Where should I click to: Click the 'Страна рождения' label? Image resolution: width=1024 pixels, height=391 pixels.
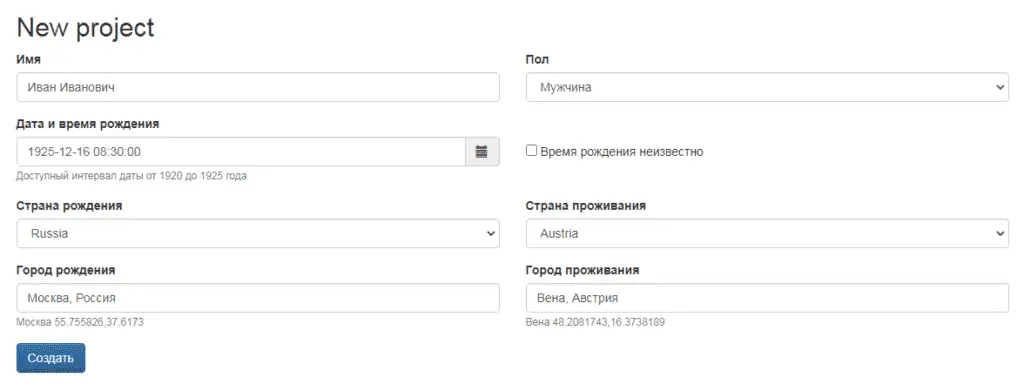[x=69, y=206]
